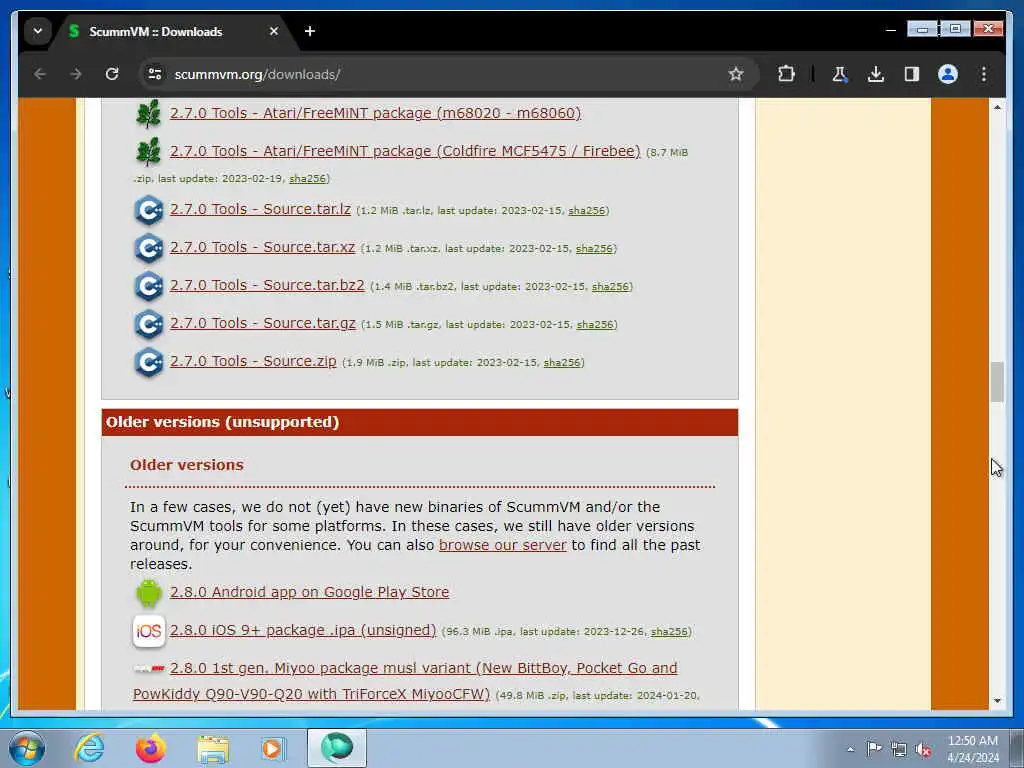This screenshot has width=1024, height=768.
Task: Open sha256 link for Coldfire package
Action: click(x=307, y=178)
